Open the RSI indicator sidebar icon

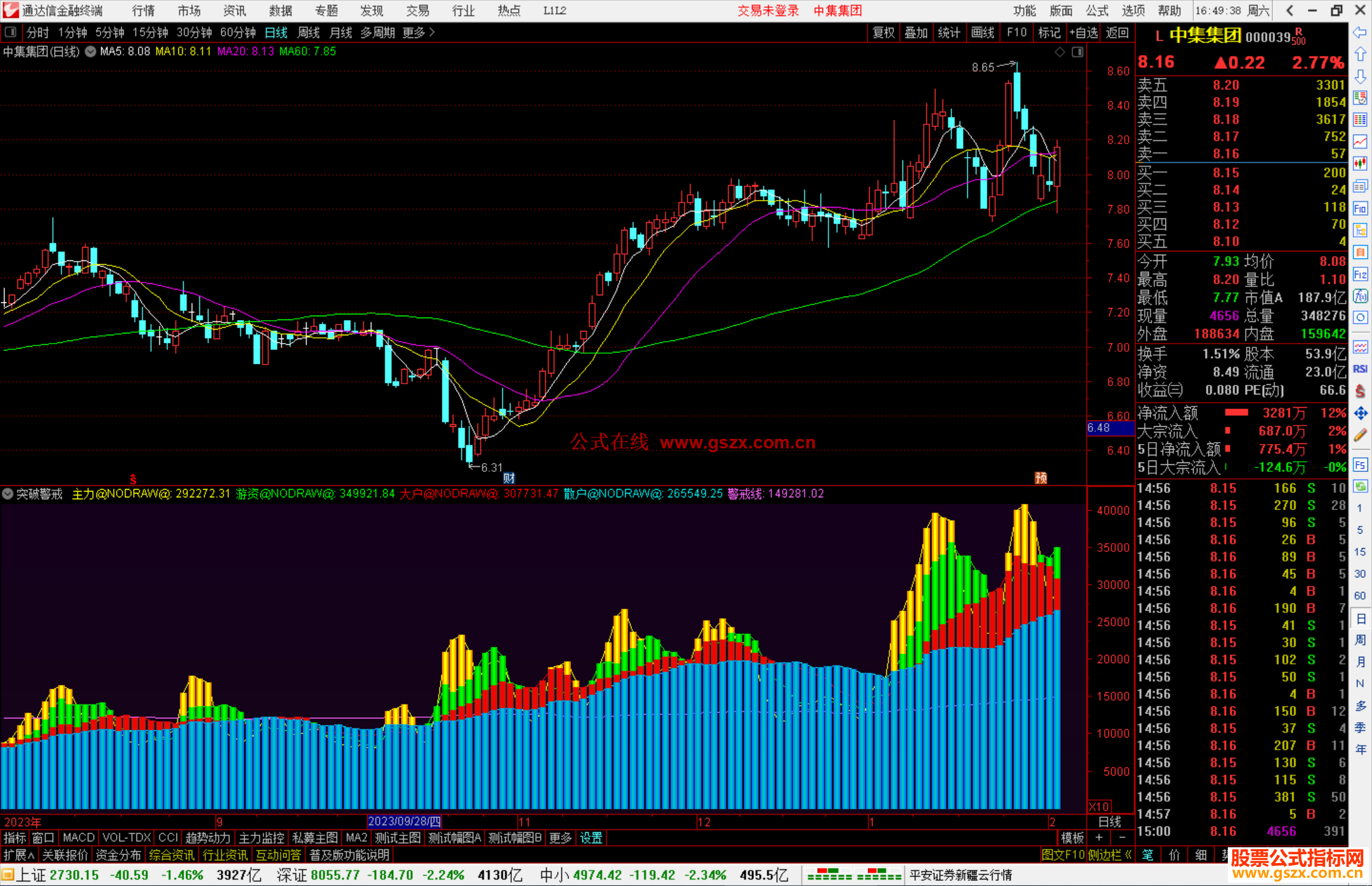tap(1360, 369)
